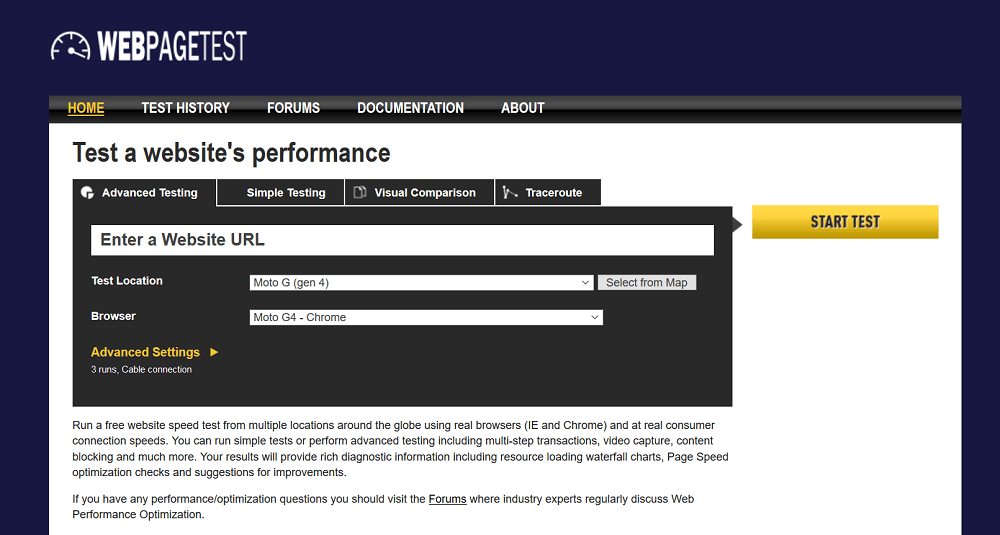Click the Advanced Settings arrow triangle

pyautogui.click(x=214, y=352)
